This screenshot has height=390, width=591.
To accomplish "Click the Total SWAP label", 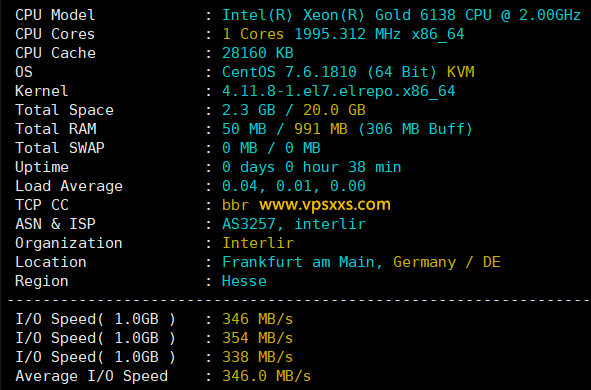I will (60, 148).
